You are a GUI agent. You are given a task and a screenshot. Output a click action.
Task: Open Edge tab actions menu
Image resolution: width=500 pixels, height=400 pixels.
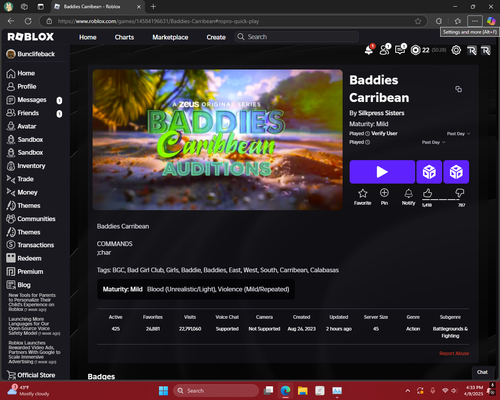(x=40, y=6)
